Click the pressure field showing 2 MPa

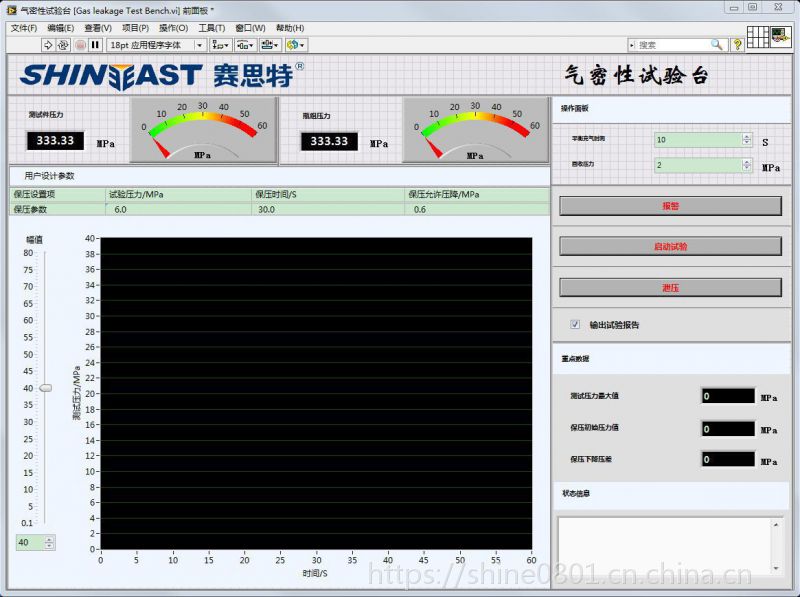(x=697, y=165)
